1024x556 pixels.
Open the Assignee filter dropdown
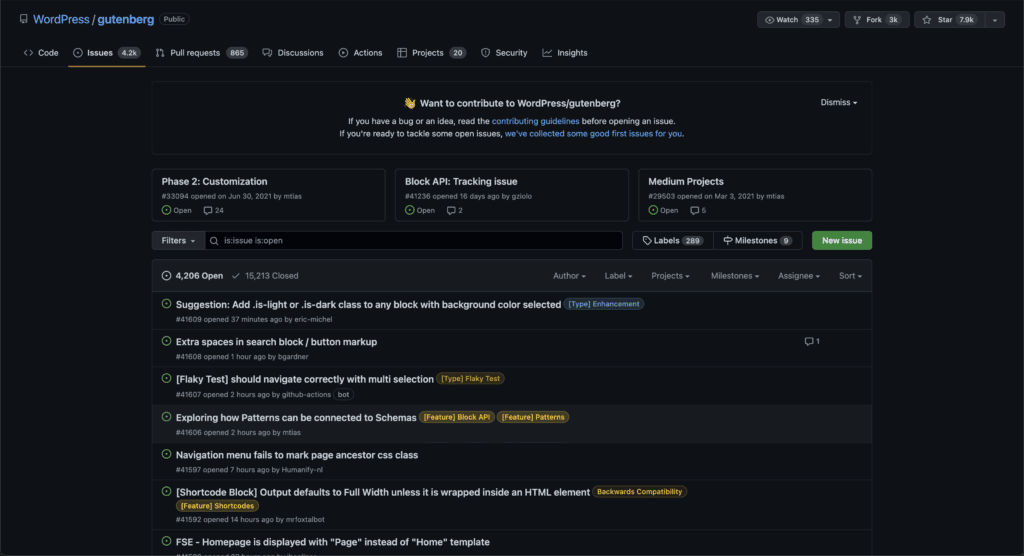point(799,276)
